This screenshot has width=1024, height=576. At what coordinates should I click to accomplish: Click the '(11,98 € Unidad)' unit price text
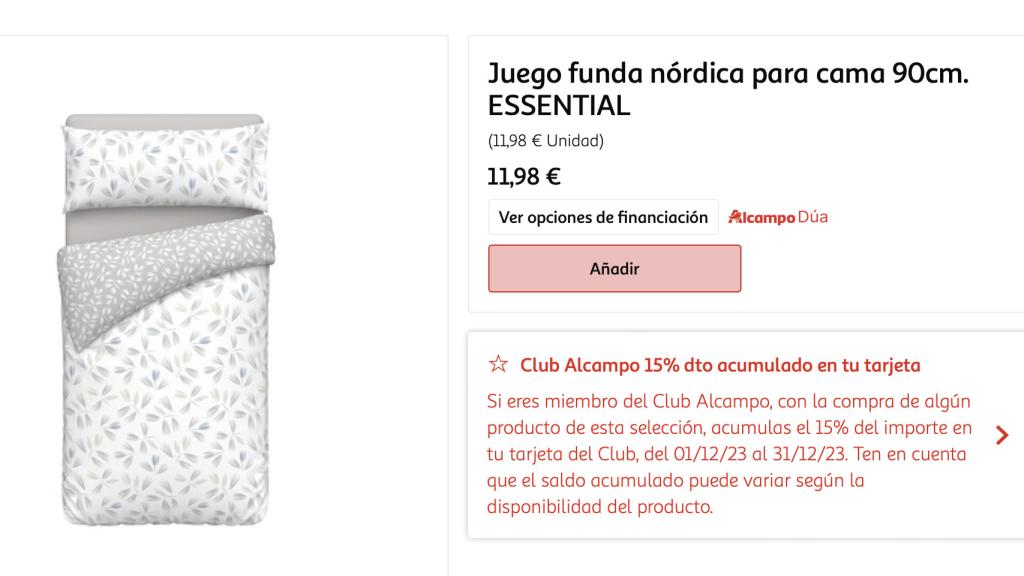click(545, 141)
